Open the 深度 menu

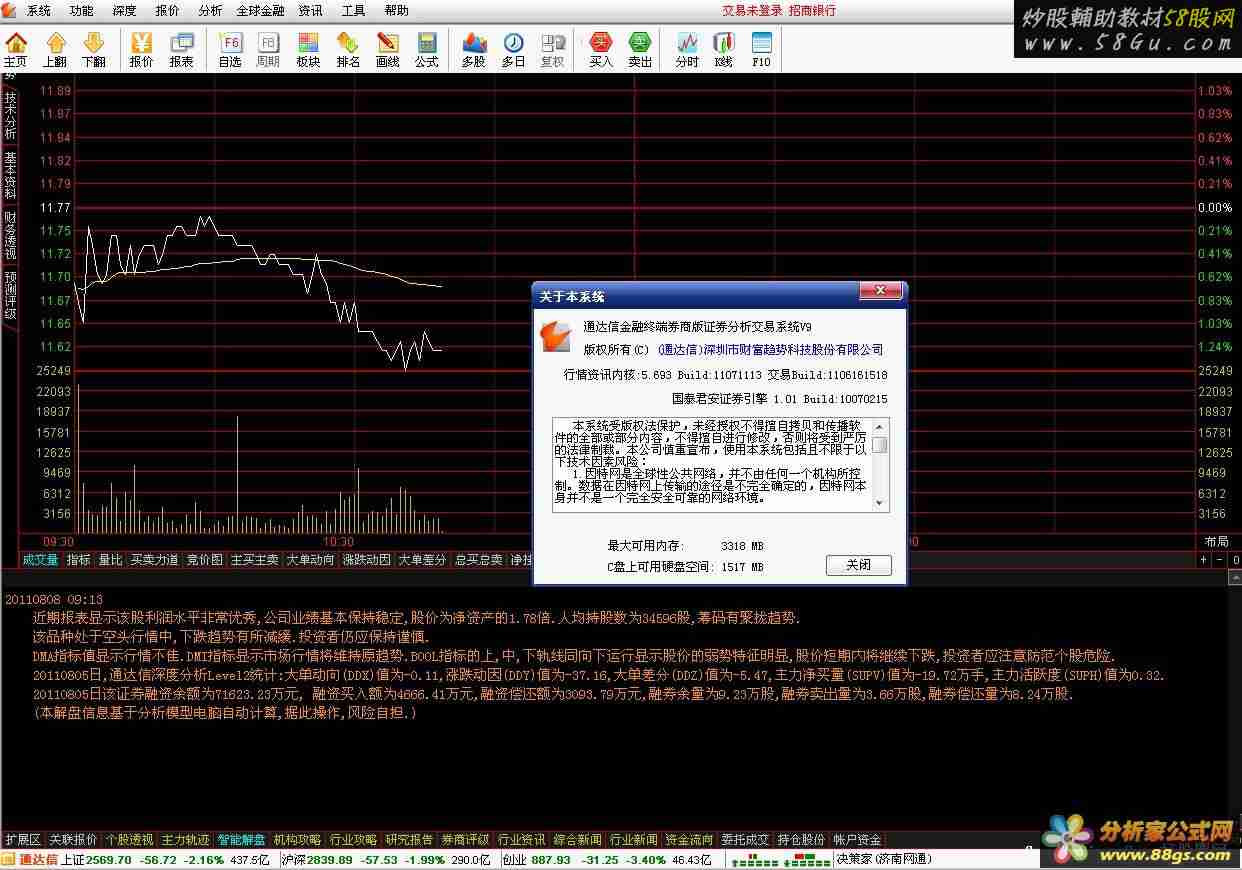(125, 10)
